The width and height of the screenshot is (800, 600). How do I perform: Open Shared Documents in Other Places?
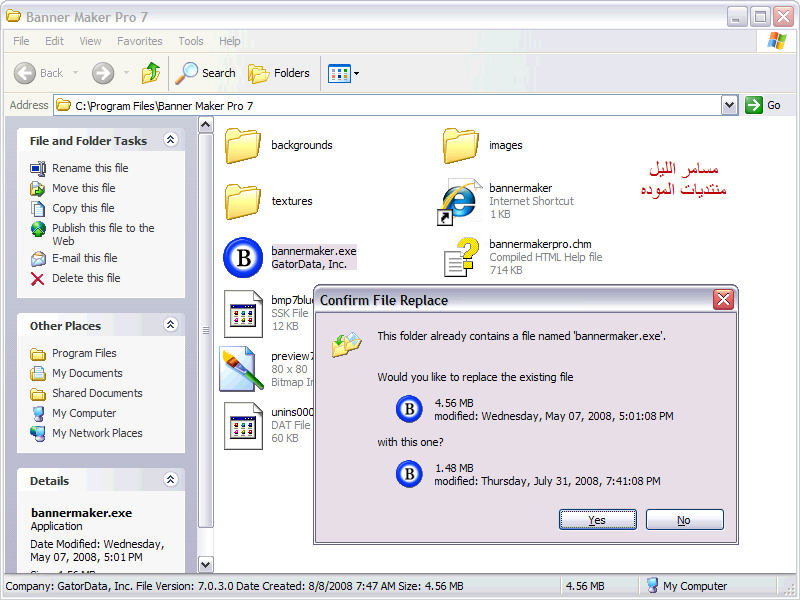(x=97, y=393)
